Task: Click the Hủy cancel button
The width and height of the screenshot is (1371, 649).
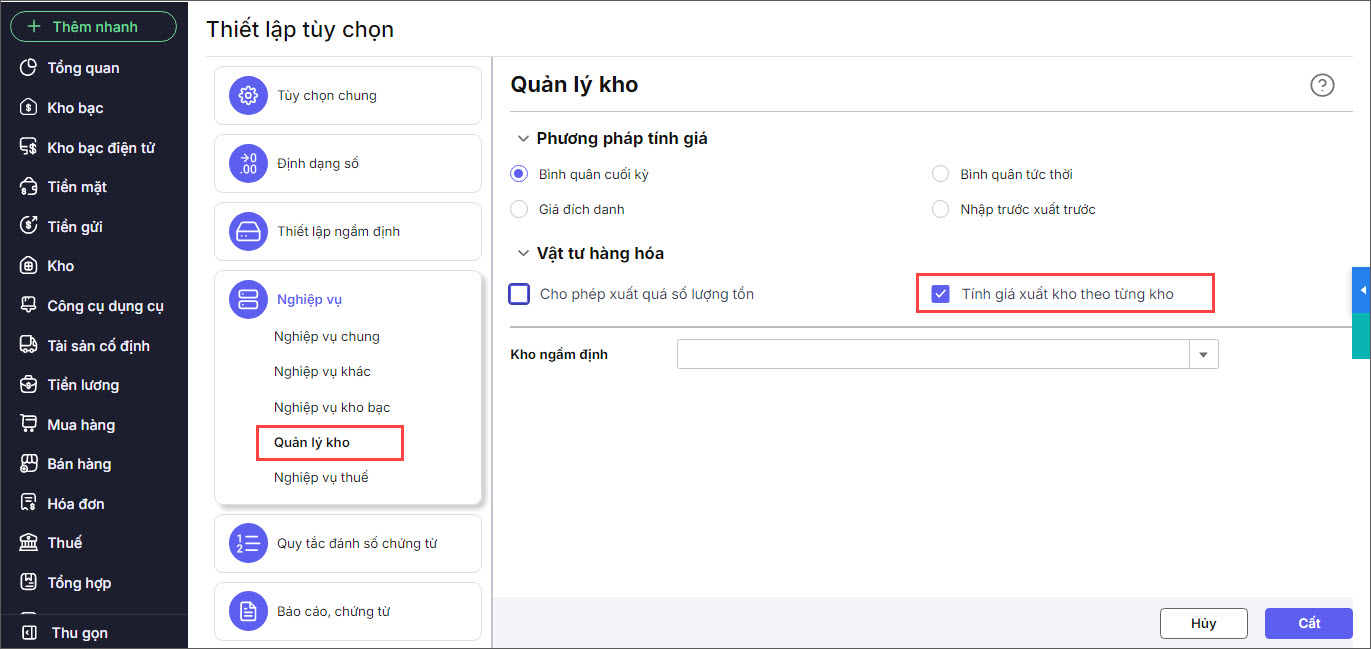Action: click(1203, 623)
